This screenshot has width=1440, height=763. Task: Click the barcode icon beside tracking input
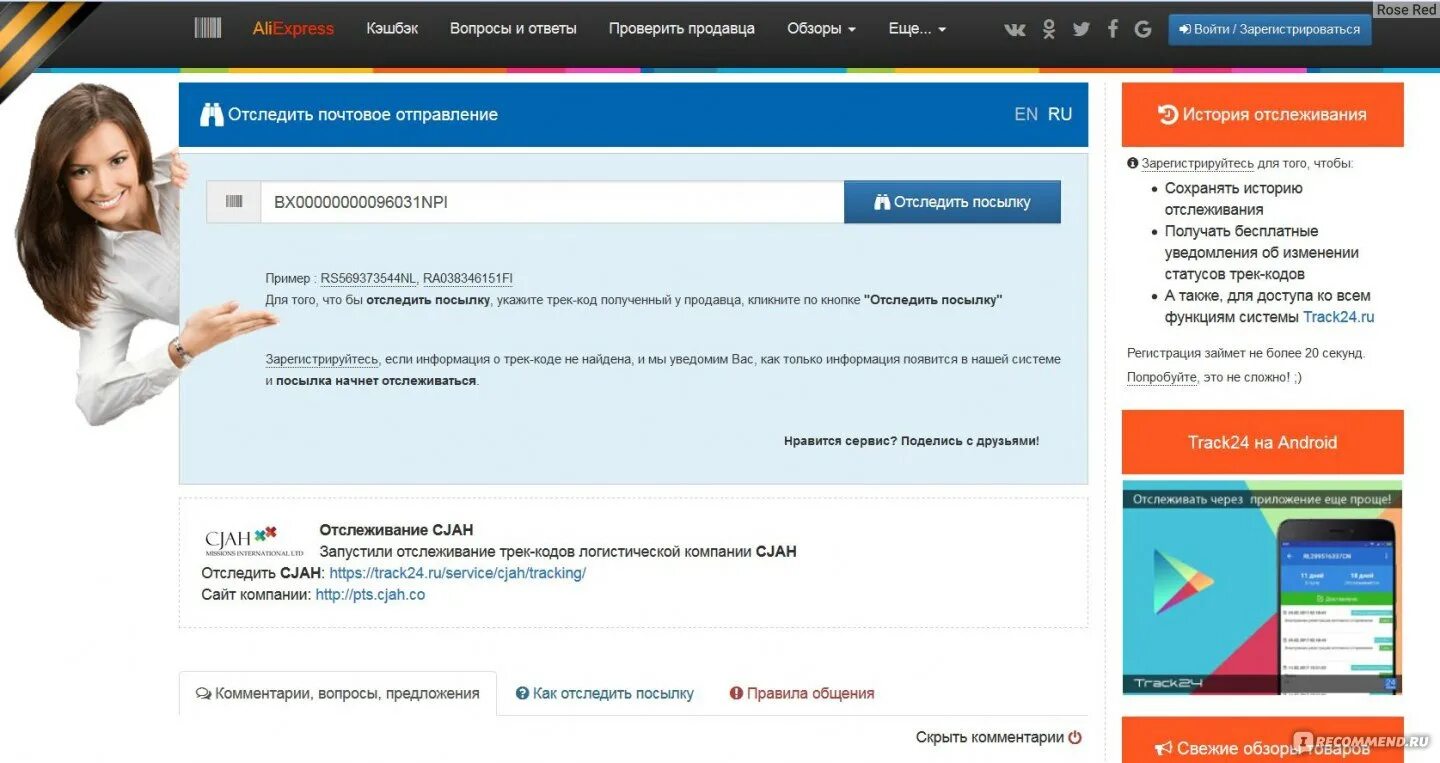tap(234, 202)
